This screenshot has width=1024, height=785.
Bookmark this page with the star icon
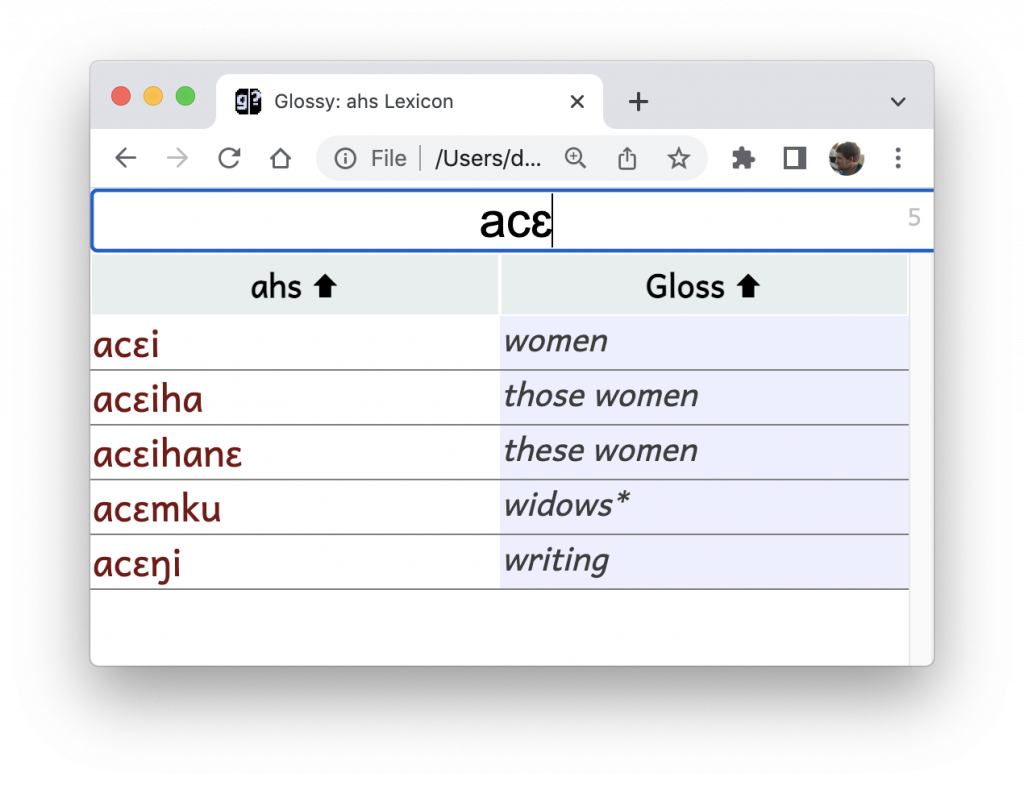[679, 158]
